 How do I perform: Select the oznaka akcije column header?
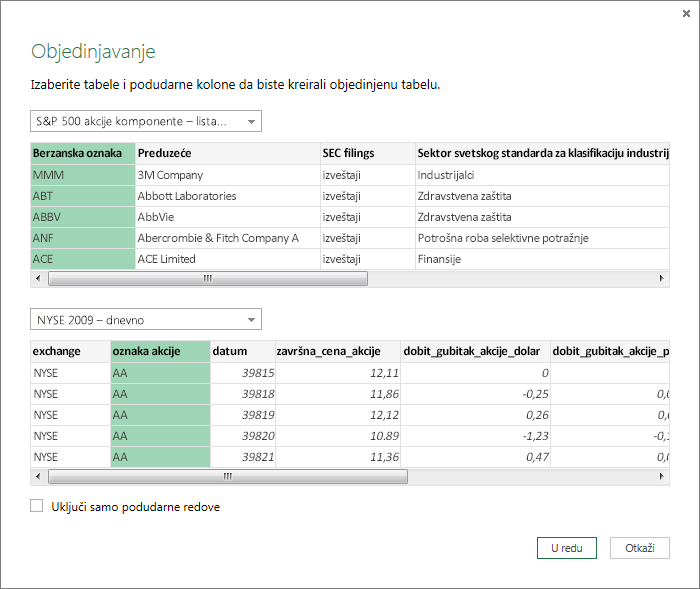(x=160, y=351)
